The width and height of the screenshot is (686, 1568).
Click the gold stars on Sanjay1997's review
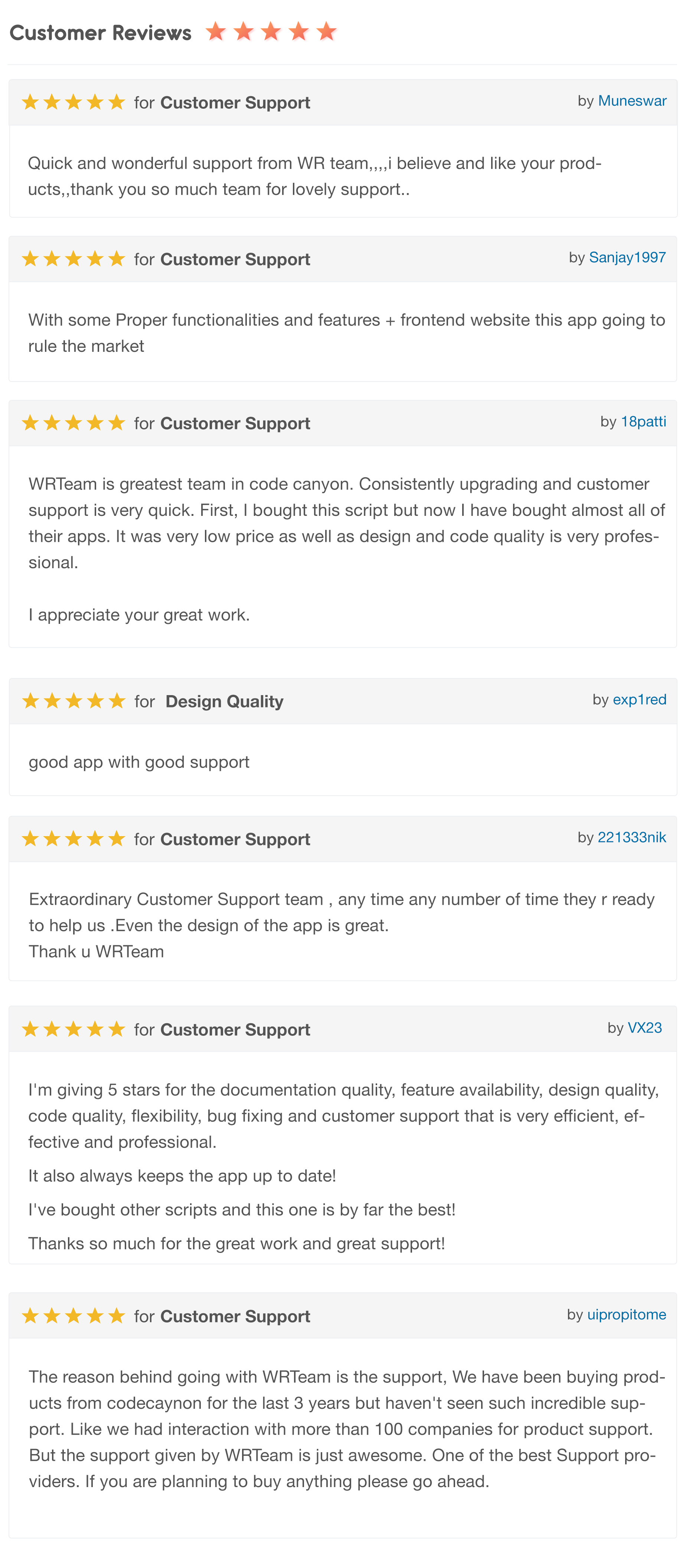click(x=73, y=259)
